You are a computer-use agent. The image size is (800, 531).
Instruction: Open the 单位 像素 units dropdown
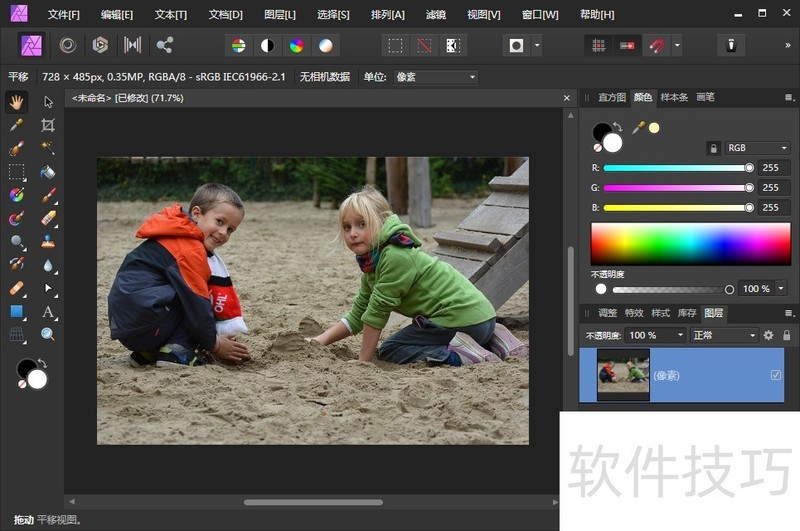435,77
